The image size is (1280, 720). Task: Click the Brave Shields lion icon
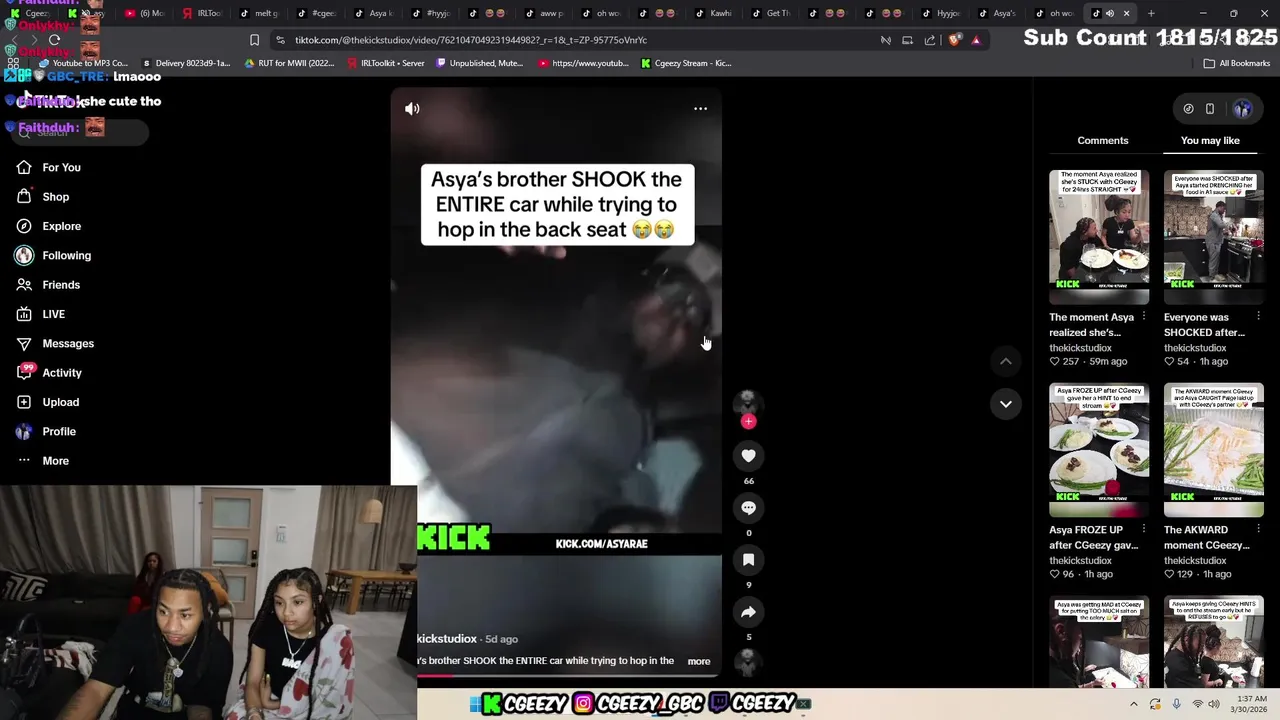[954, 40]
